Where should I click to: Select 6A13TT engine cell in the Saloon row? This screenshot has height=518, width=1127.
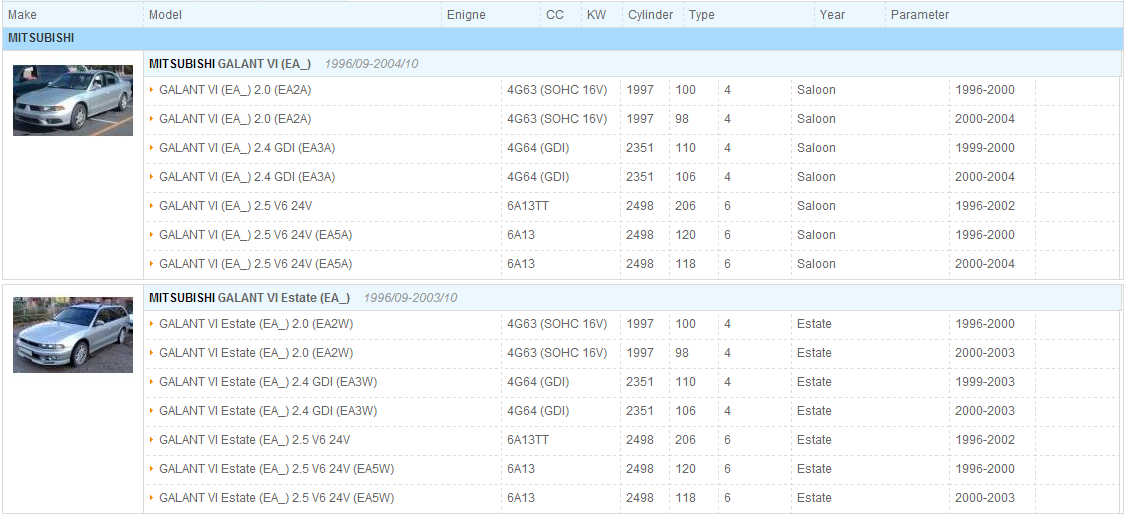(x=528, y=205)
